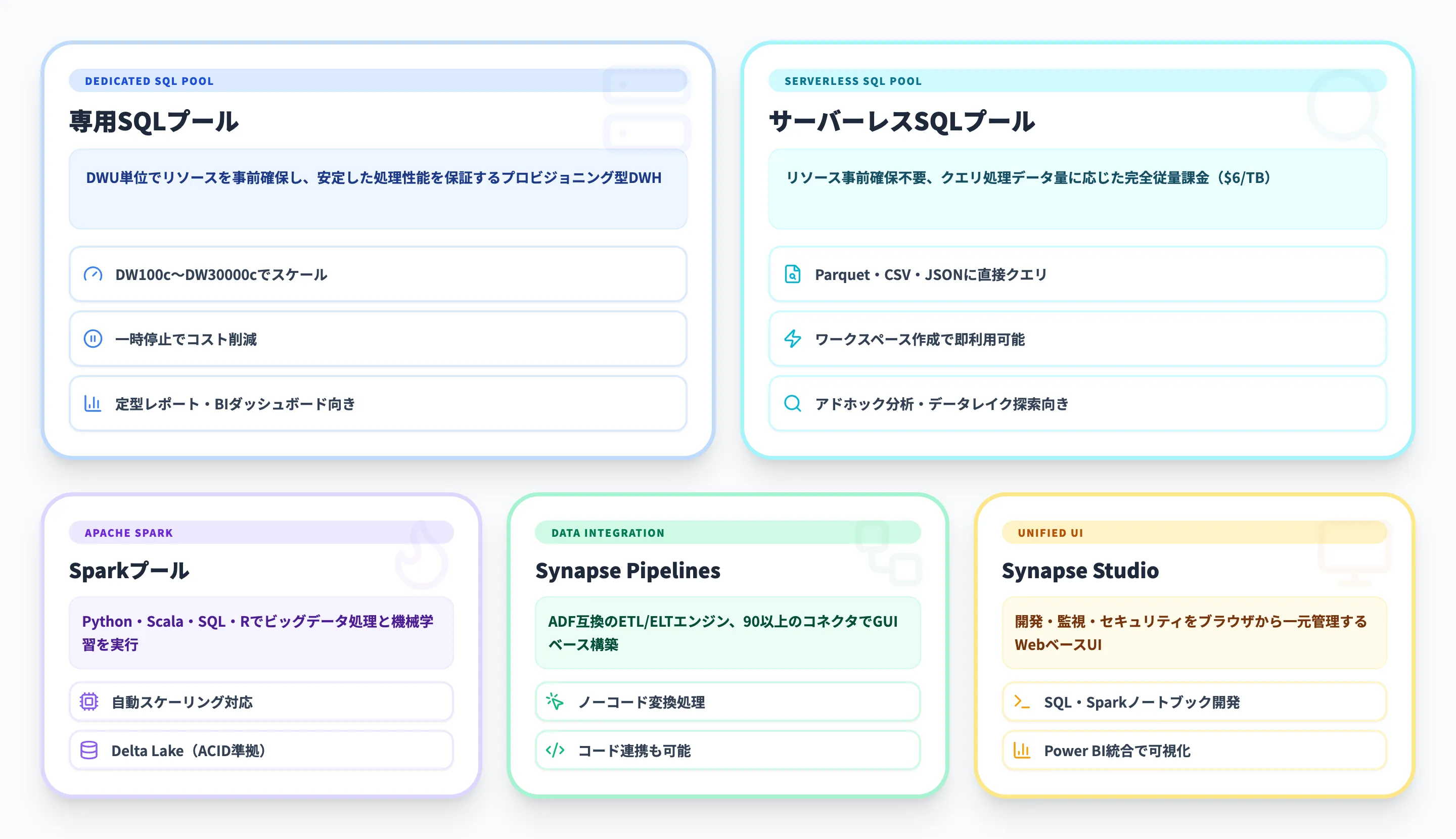This screenshot has height=839, width=1456.
Task: Click the Parquet・CSV・JSONに直接クエリ text
Action: (x=930, y=275)
